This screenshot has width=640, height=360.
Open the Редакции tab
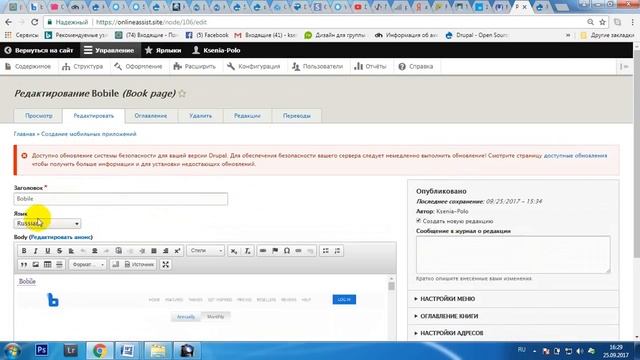coord(247,116)
